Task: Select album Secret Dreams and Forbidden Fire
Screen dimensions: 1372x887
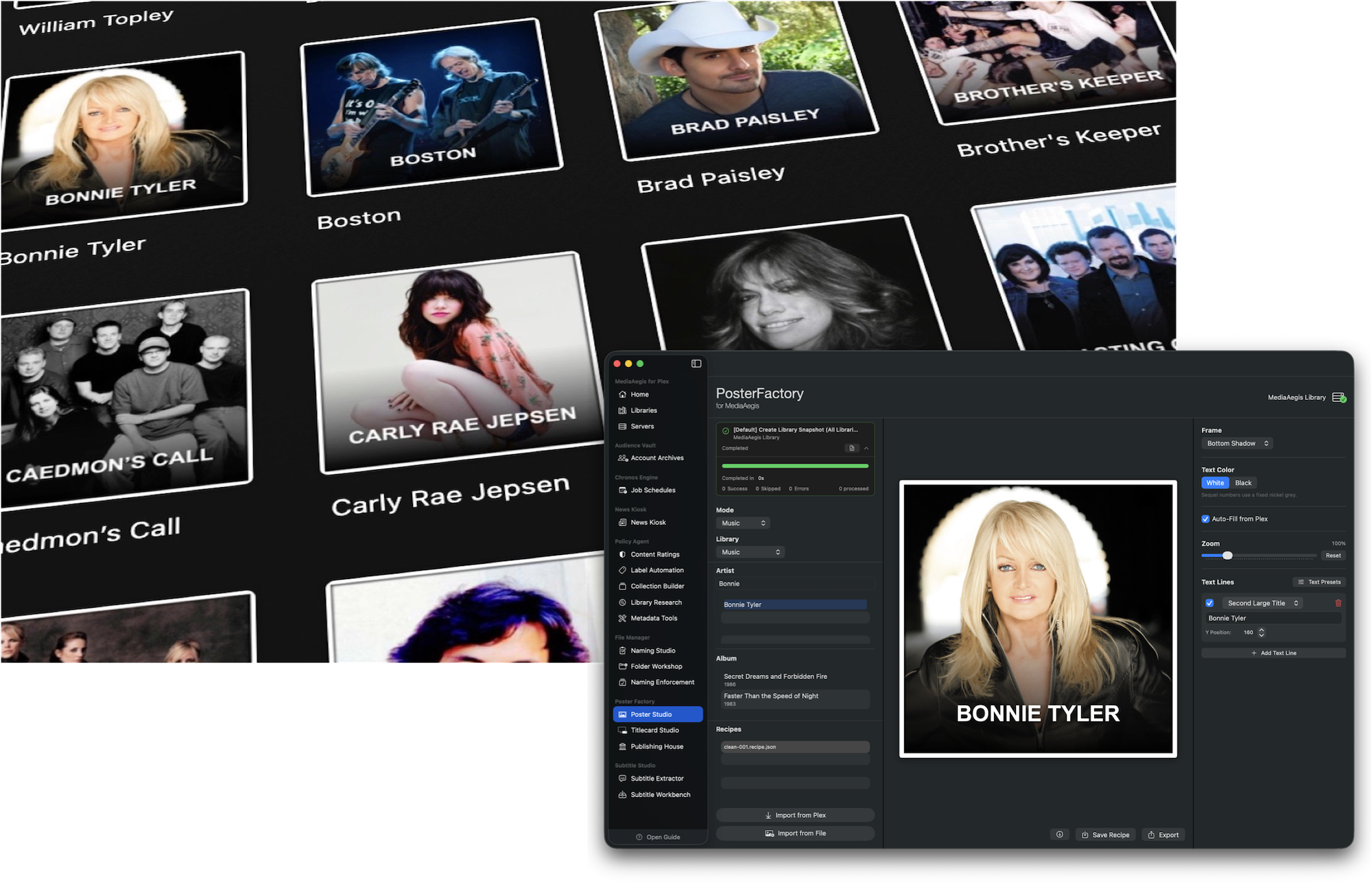Action: click(x=795, y=680)
